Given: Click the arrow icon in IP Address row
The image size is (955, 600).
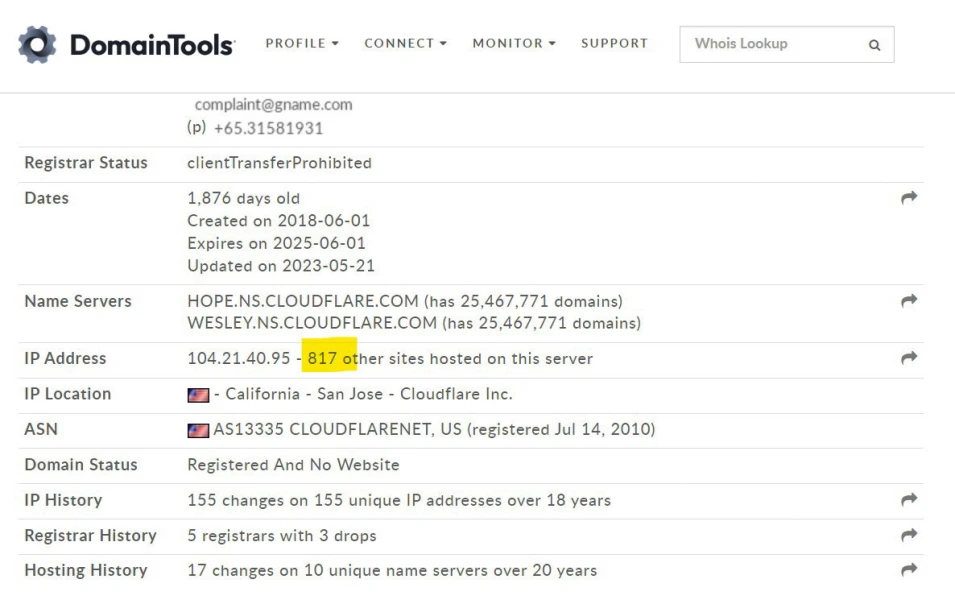Looking at the screenshot, I should coord(908,358).
